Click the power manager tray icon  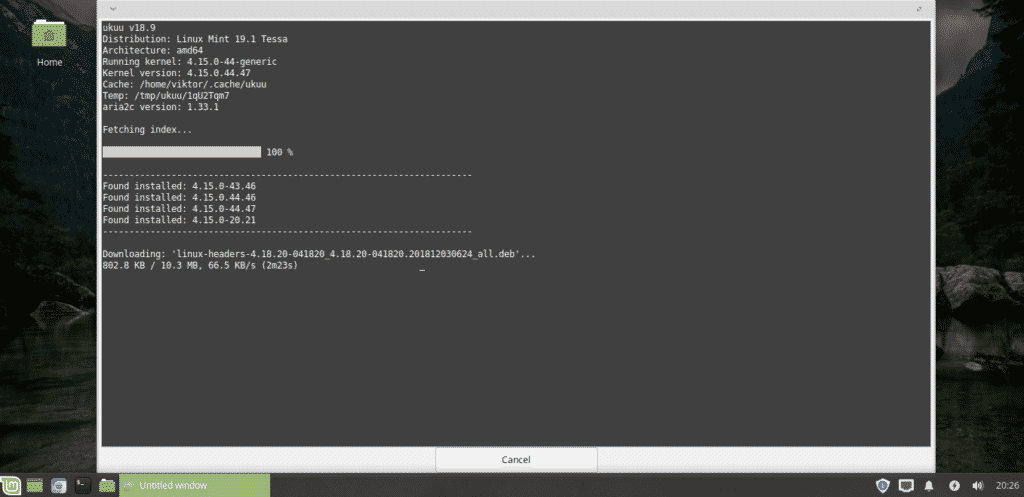tap(954, 485)
